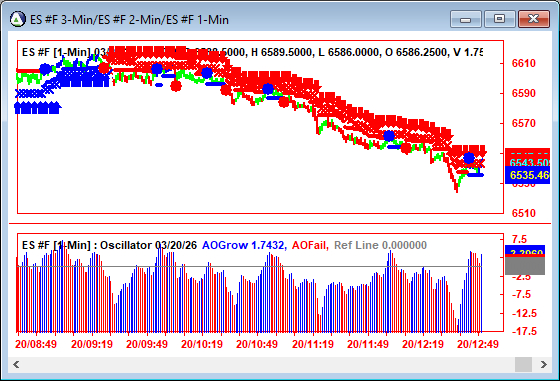Click the 6590 price axis label

click(x=524, y=93)
